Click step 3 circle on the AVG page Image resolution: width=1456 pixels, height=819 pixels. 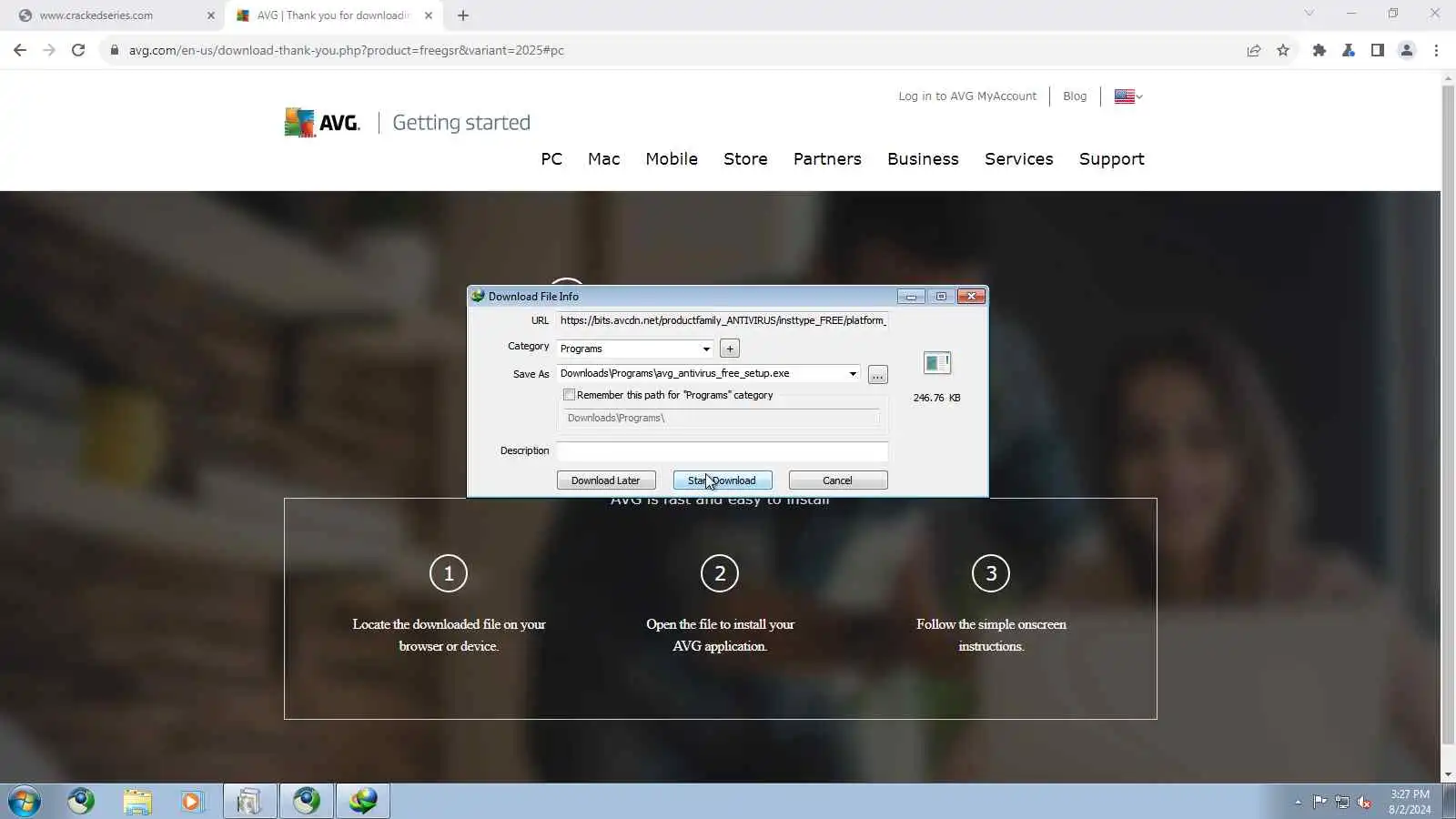point(991,573)
